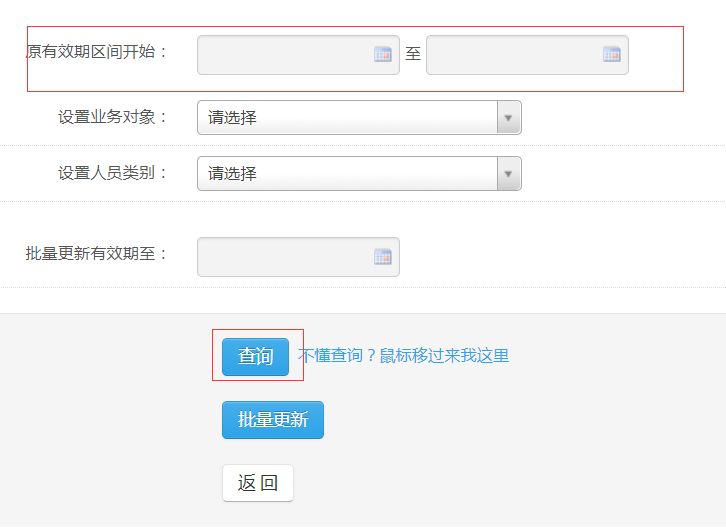Select the 设置人员类别 请选择 combo box
The height and width of the screenshot is (529, 726).
[359, 174]
